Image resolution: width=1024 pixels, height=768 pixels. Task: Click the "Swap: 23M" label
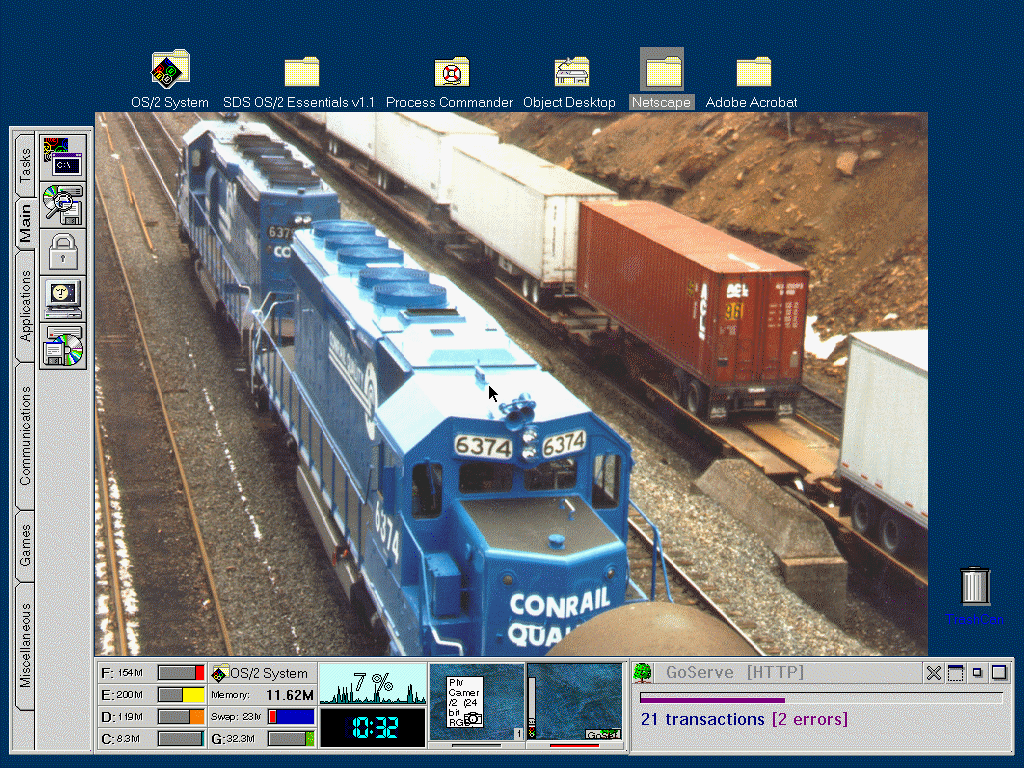click(x=236, y=717)
